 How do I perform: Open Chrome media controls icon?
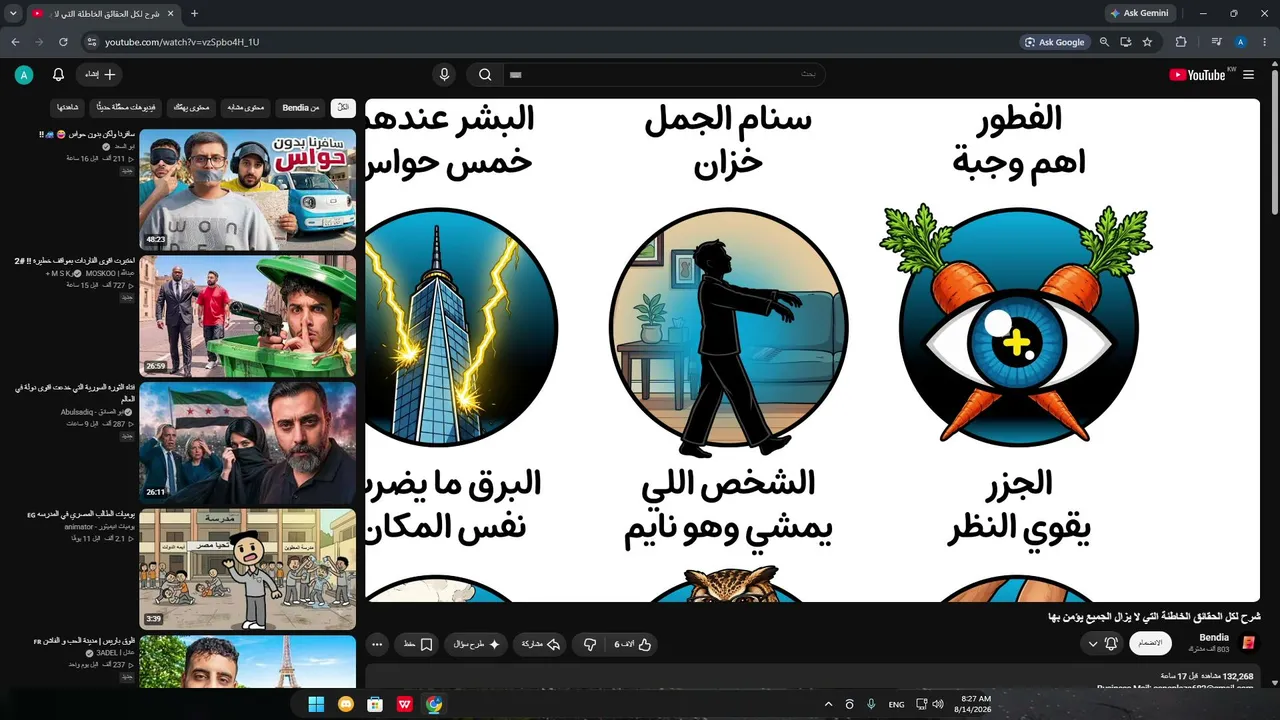point(1216,42)
